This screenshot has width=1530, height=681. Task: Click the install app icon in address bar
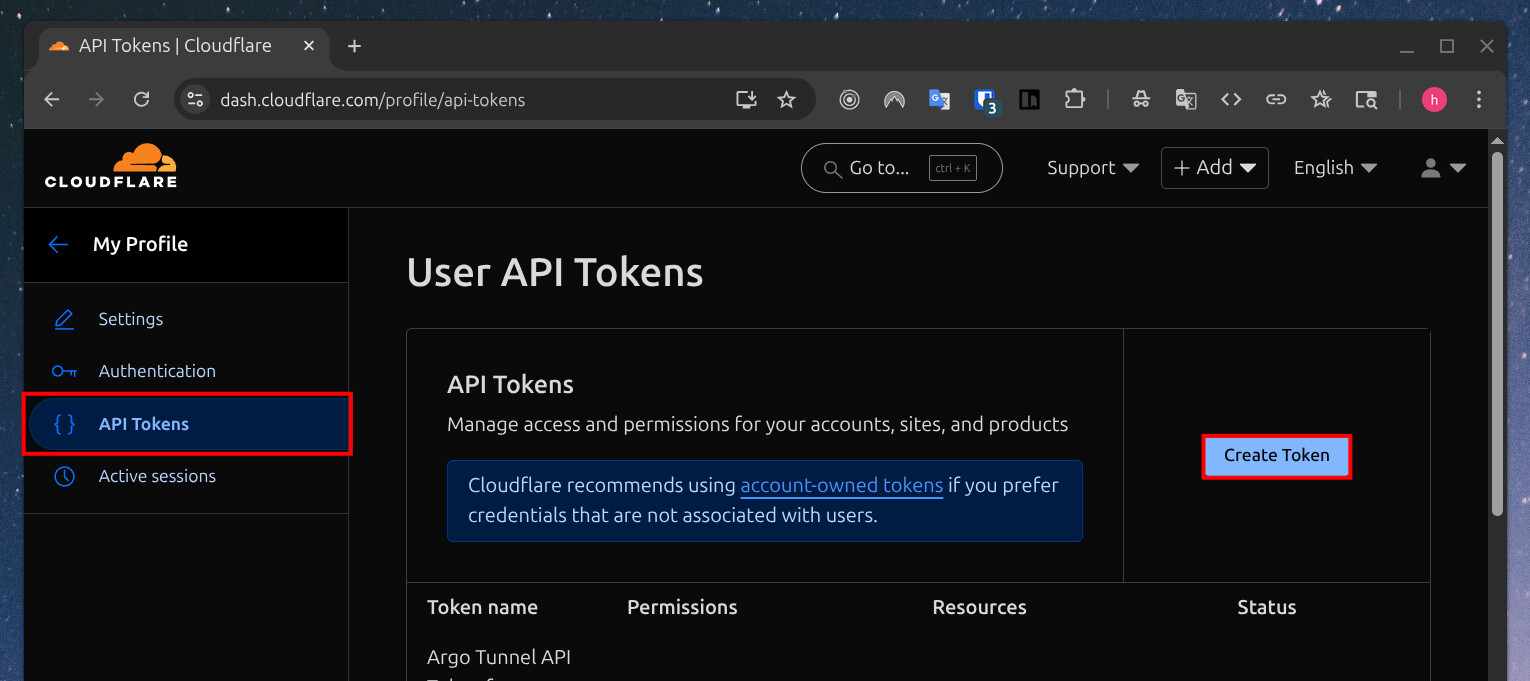coord(746,99)
